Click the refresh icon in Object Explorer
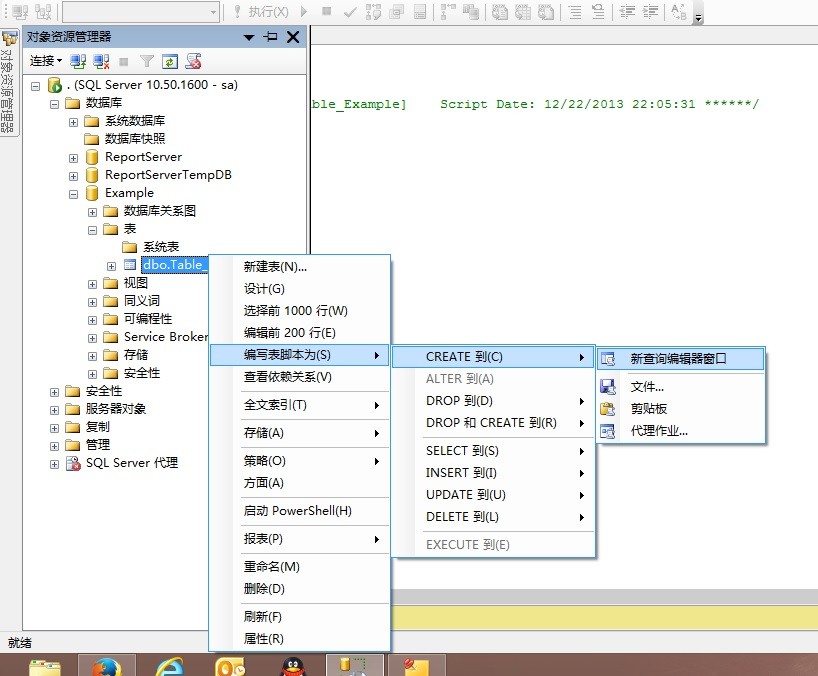The image size is (818, 676). pyautogui.click(x=170, y=61)
